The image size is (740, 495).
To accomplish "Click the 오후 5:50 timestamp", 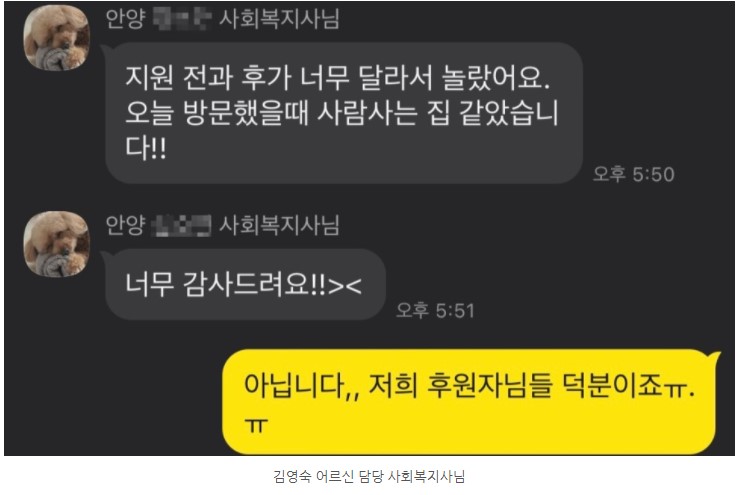I will (x=633, y=174).
